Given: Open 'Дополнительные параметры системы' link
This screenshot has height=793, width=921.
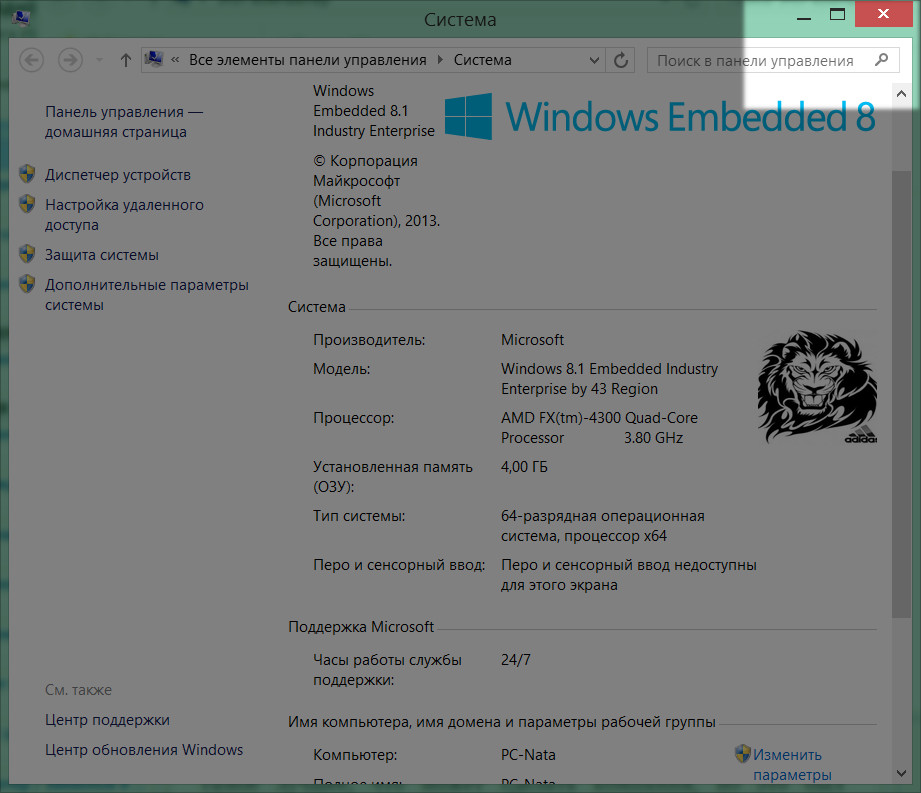Looking at the screenshot, I should point(147,294).
